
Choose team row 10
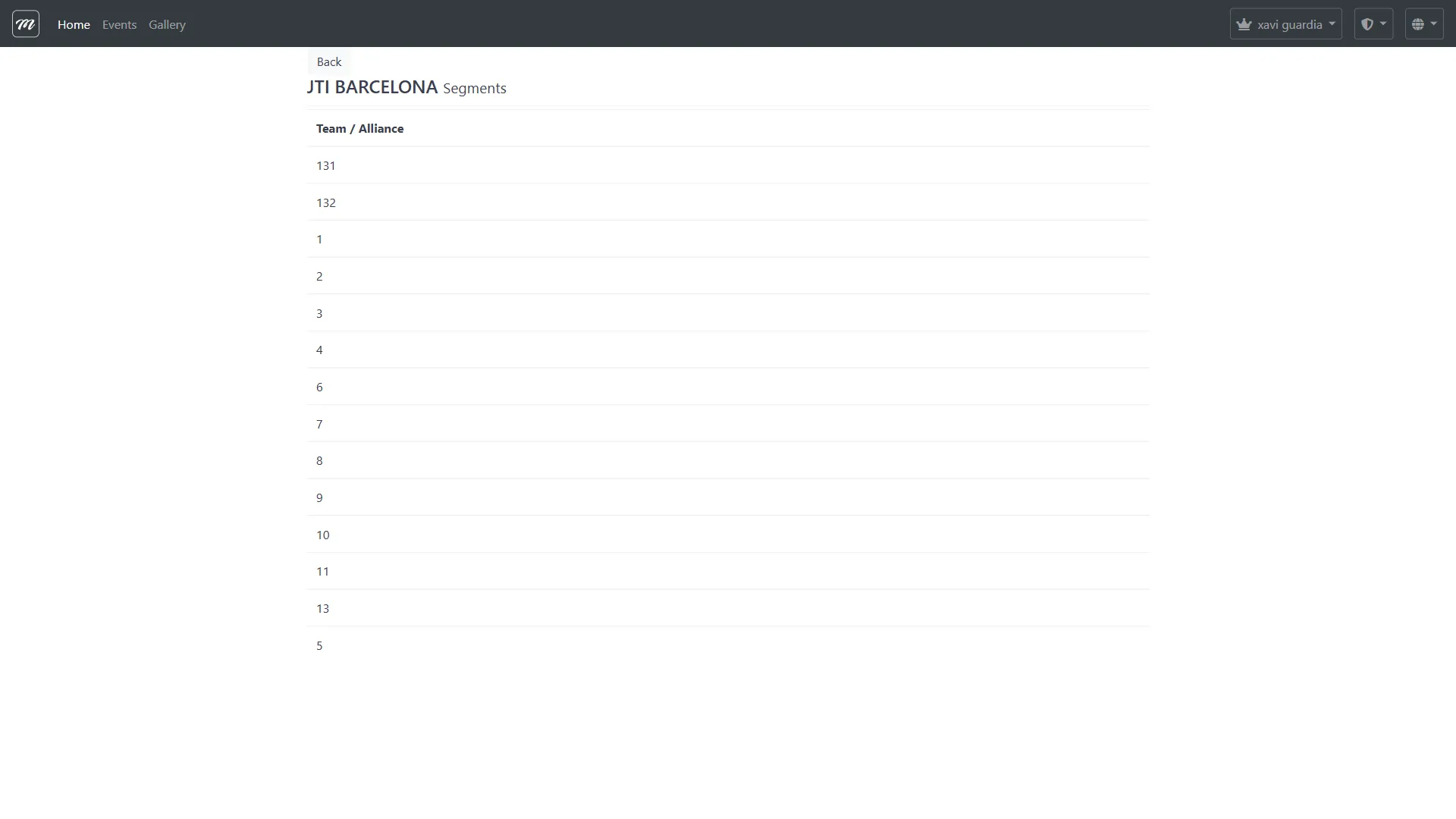coord(323,535)
